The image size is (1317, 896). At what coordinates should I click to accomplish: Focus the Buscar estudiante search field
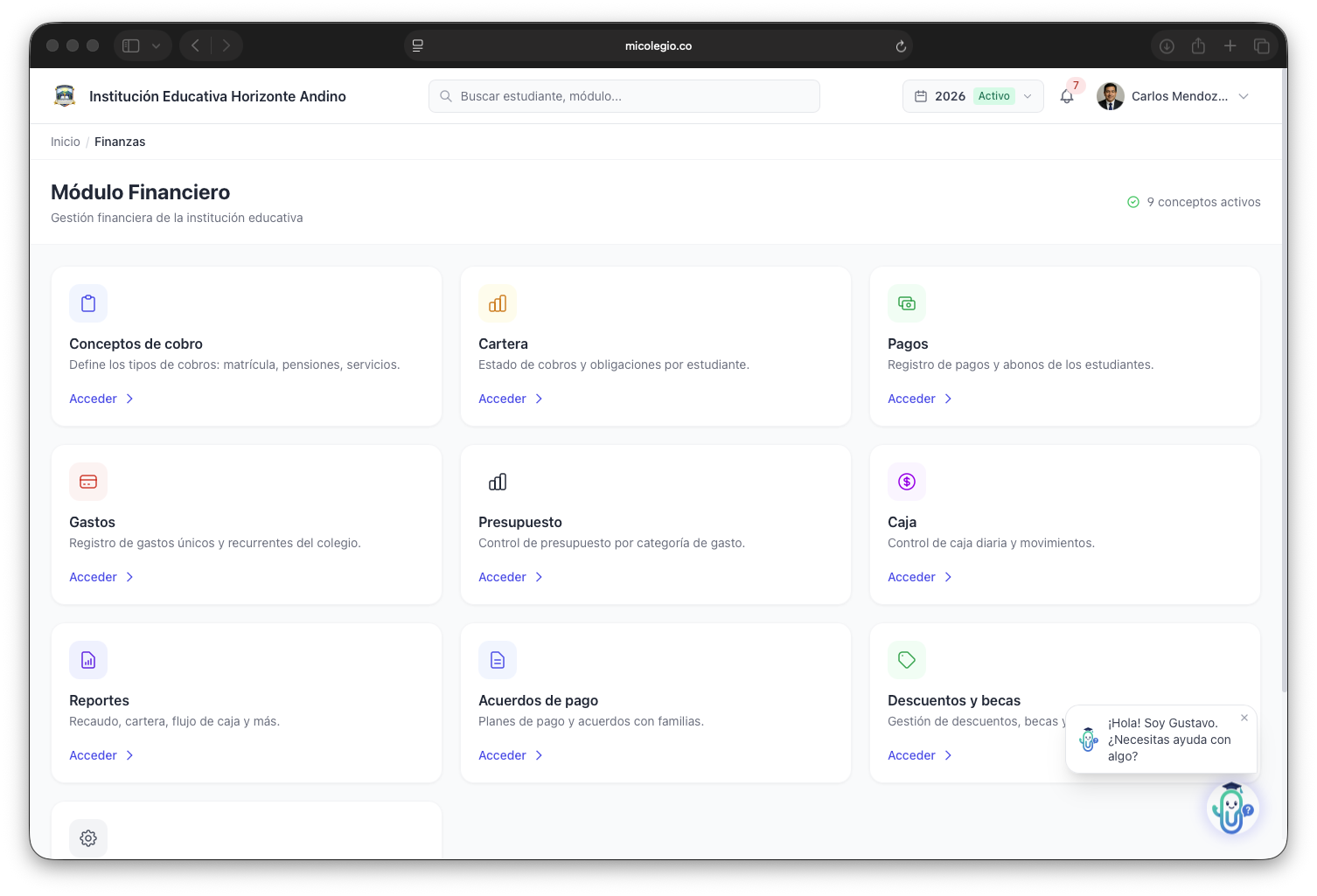pos(624,96)
